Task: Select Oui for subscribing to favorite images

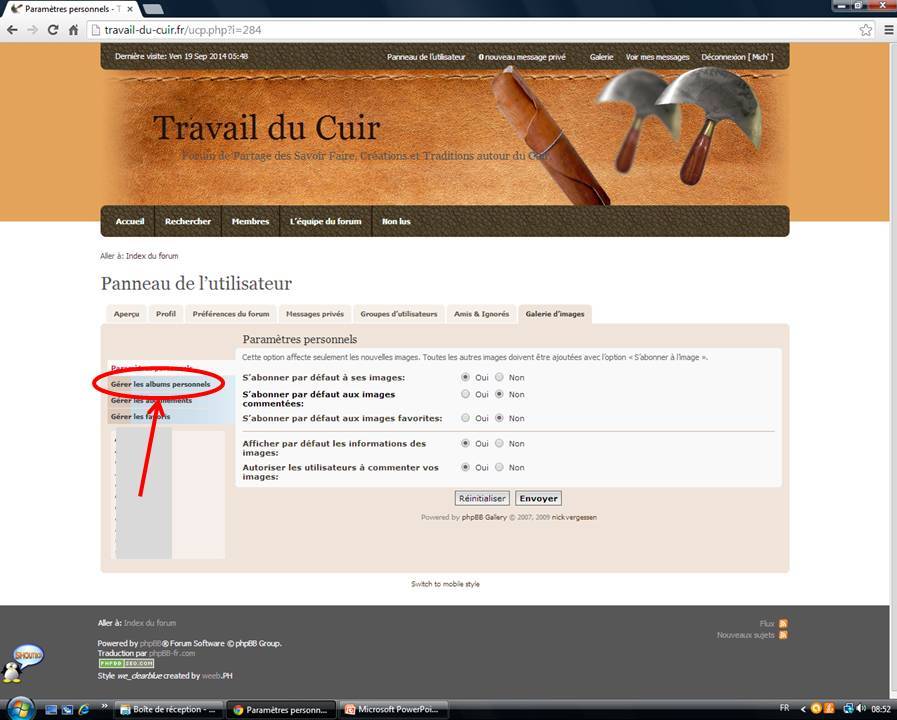Action: (465, 418)
